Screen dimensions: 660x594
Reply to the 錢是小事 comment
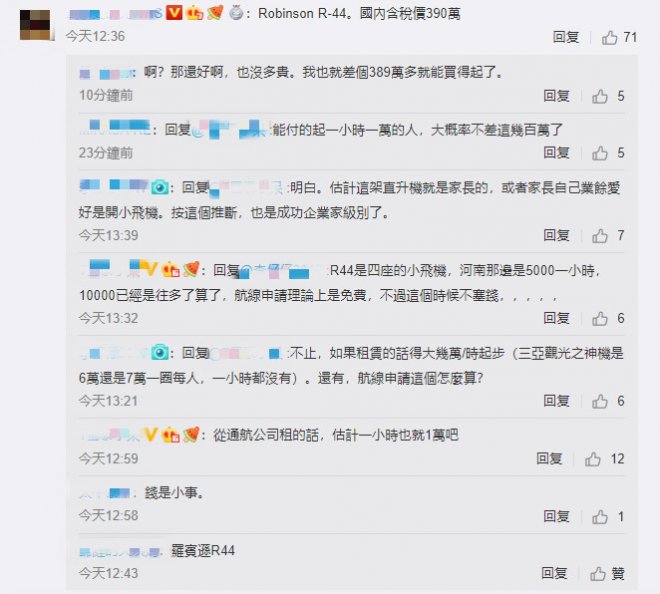(x=556, y=516)
